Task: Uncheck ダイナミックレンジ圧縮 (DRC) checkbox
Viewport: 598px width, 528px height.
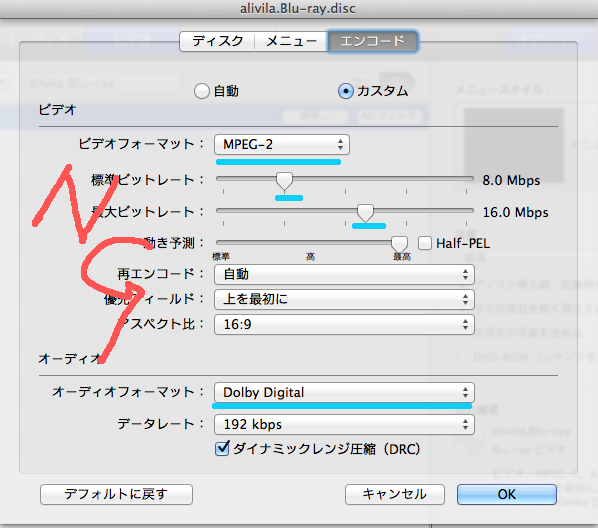Action: point(222,448)
